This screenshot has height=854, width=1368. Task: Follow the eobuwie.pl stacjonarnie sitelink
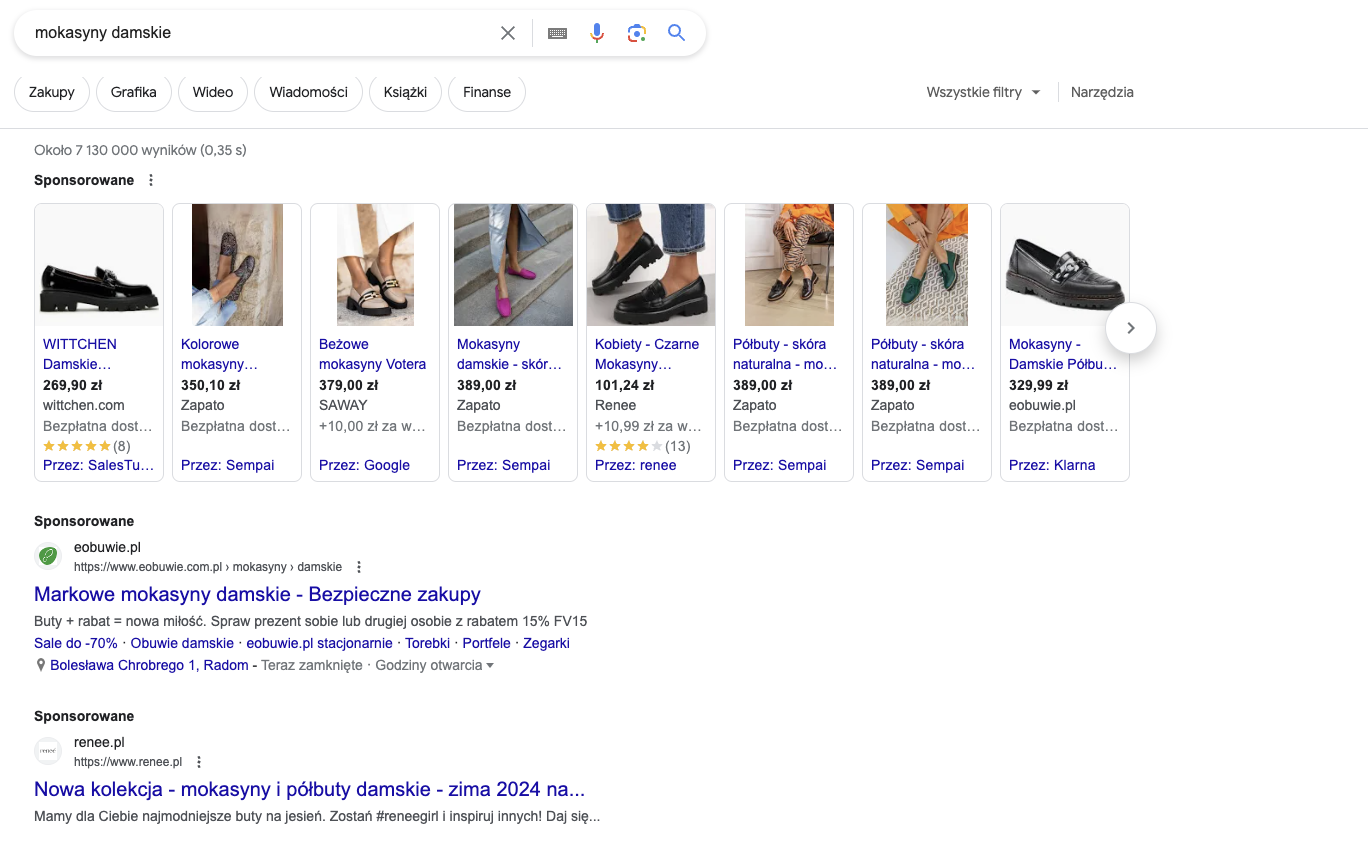[320, 643]
